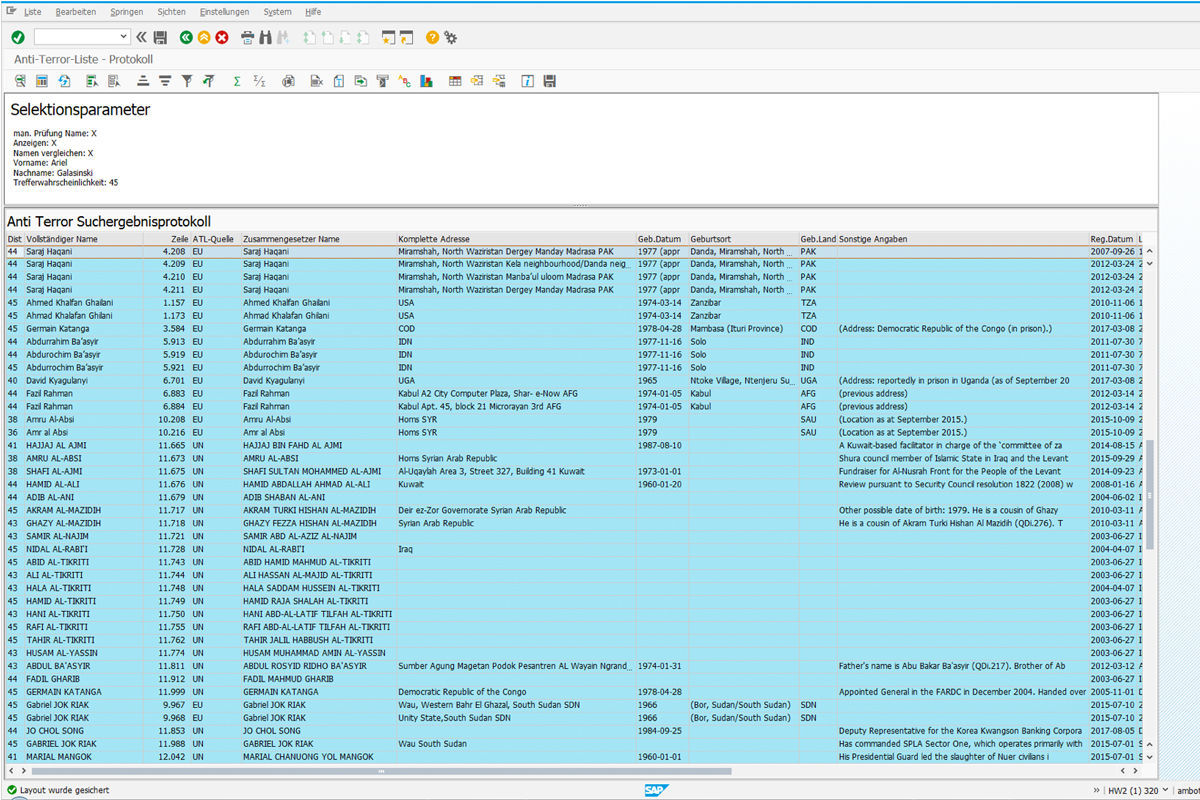
Task: Collapse the command field with the « icon
Action: point(142,37)
